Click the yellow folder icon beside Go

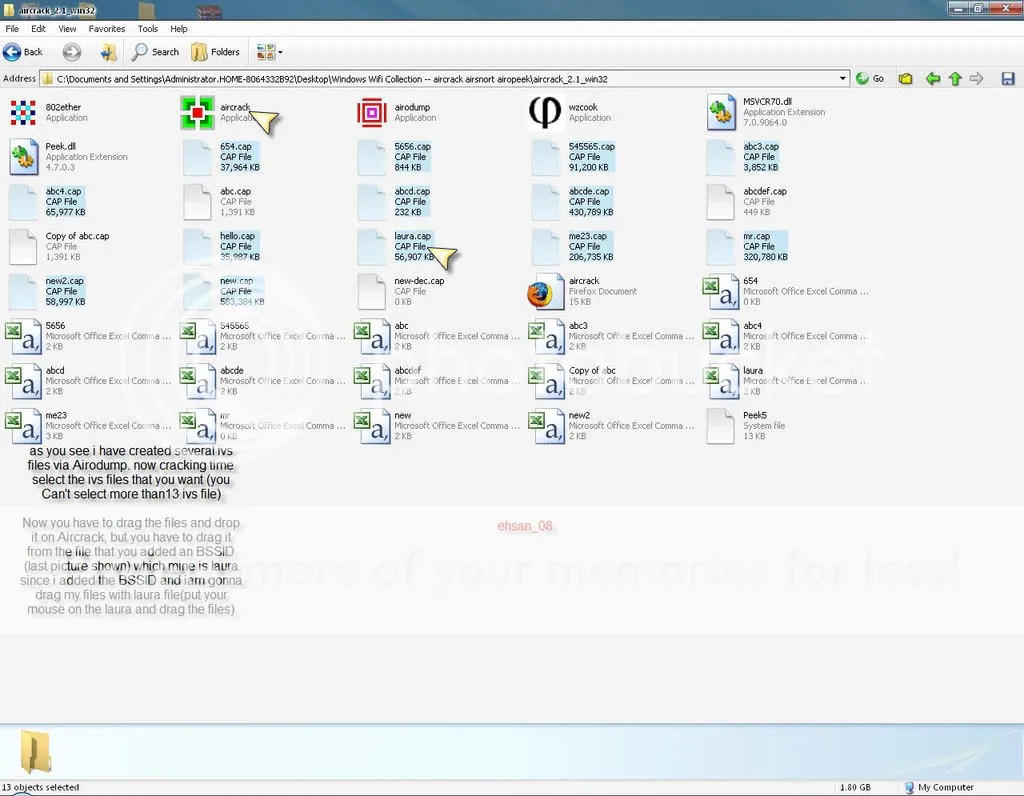point(905,79)
